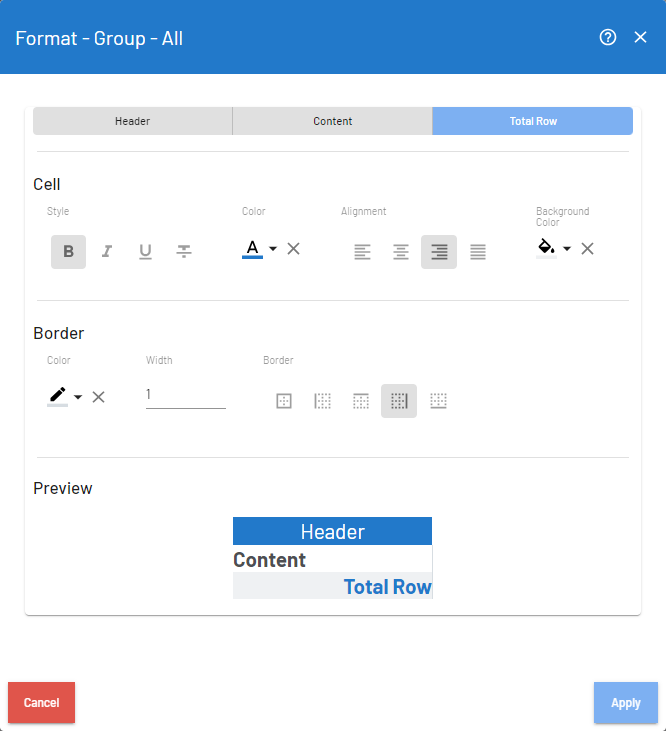The height and width of the screenshot is (731, 666).
Task: Clear the cell text color
Action: [294, 249]
